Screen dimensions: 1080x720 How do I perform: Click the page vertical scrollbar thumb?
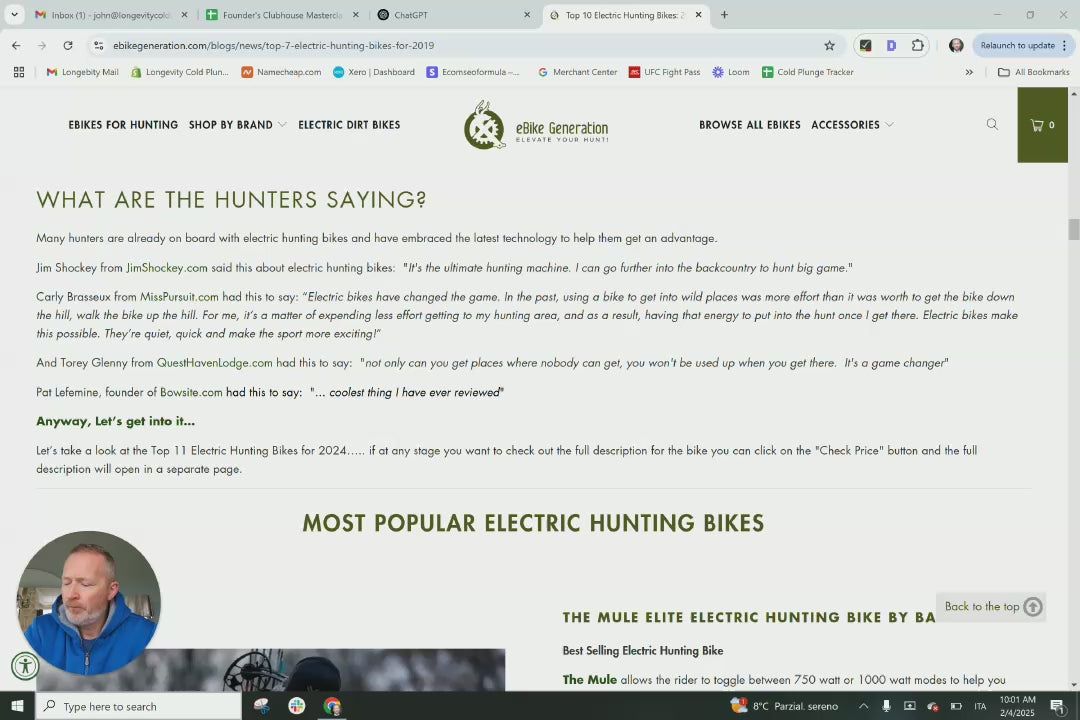pyautogui.click(x=1074, y=229)
